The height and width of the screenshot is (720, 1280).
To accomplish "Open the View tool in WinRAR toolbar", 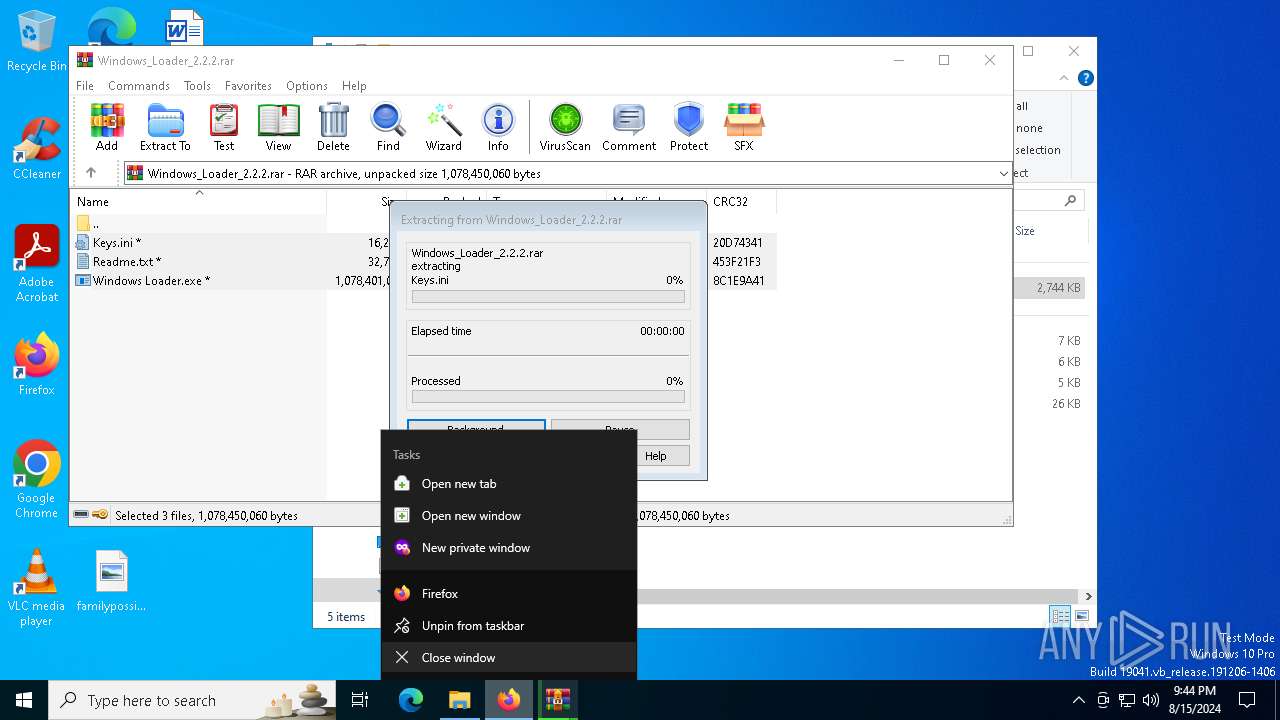I will coord(278,127).
